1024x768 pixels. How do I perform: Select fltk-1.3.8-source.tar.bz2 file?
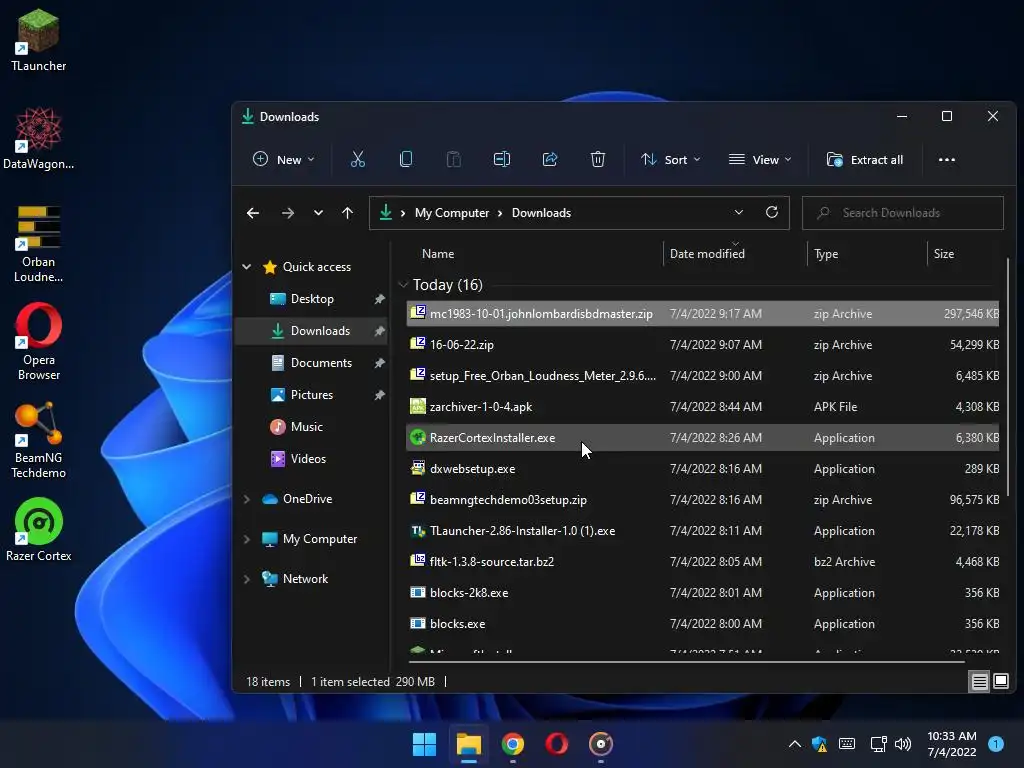tap(703, 562)
